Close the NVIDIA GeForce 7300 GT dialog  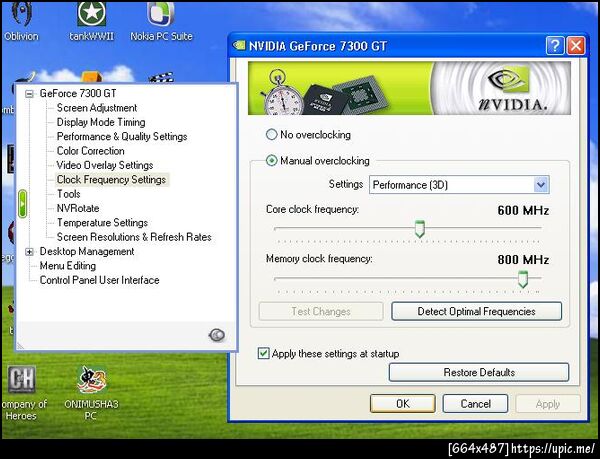576,46
